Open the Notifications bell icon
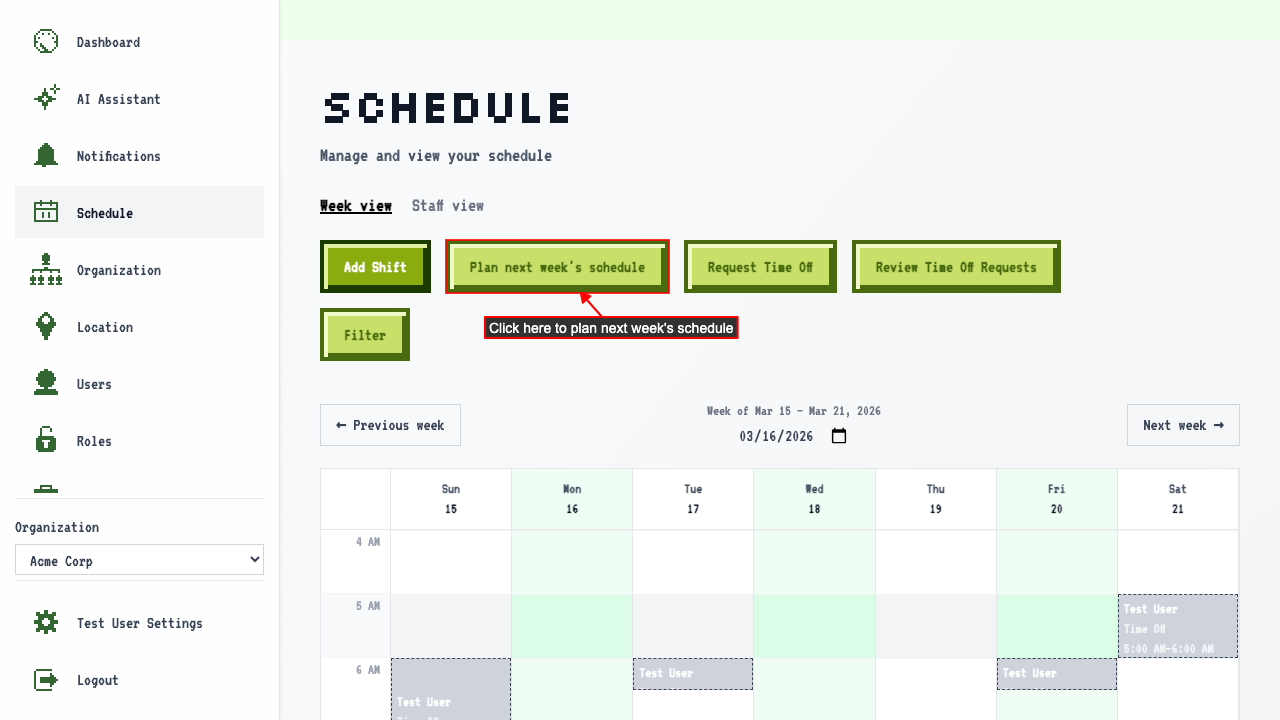This screenshot has height=720, width=1280. [x=46, y=155]
